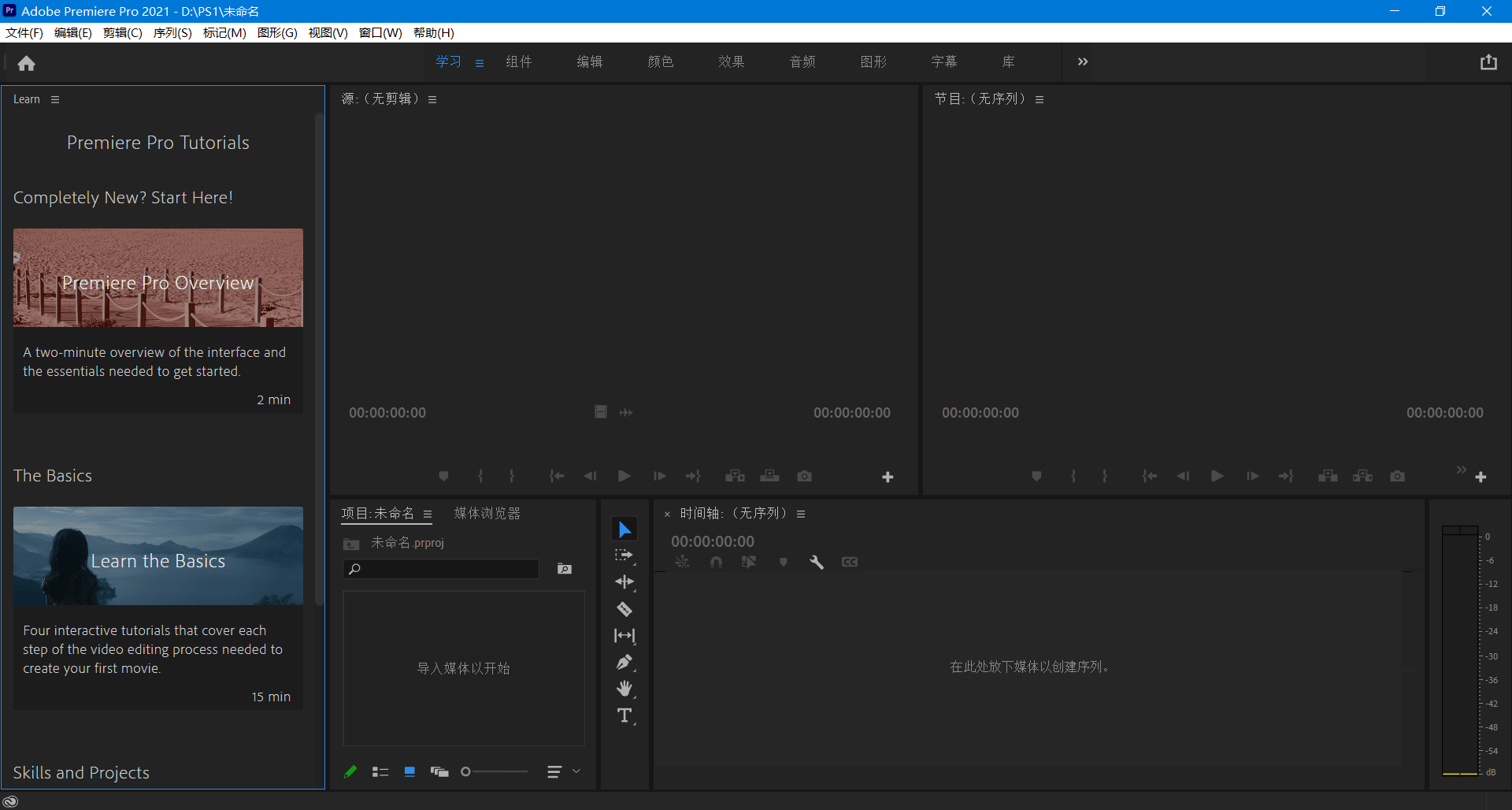Step back one frame in Program monitor
The height and width of the screenshot is (810, 1512).
pos(1183,476)
